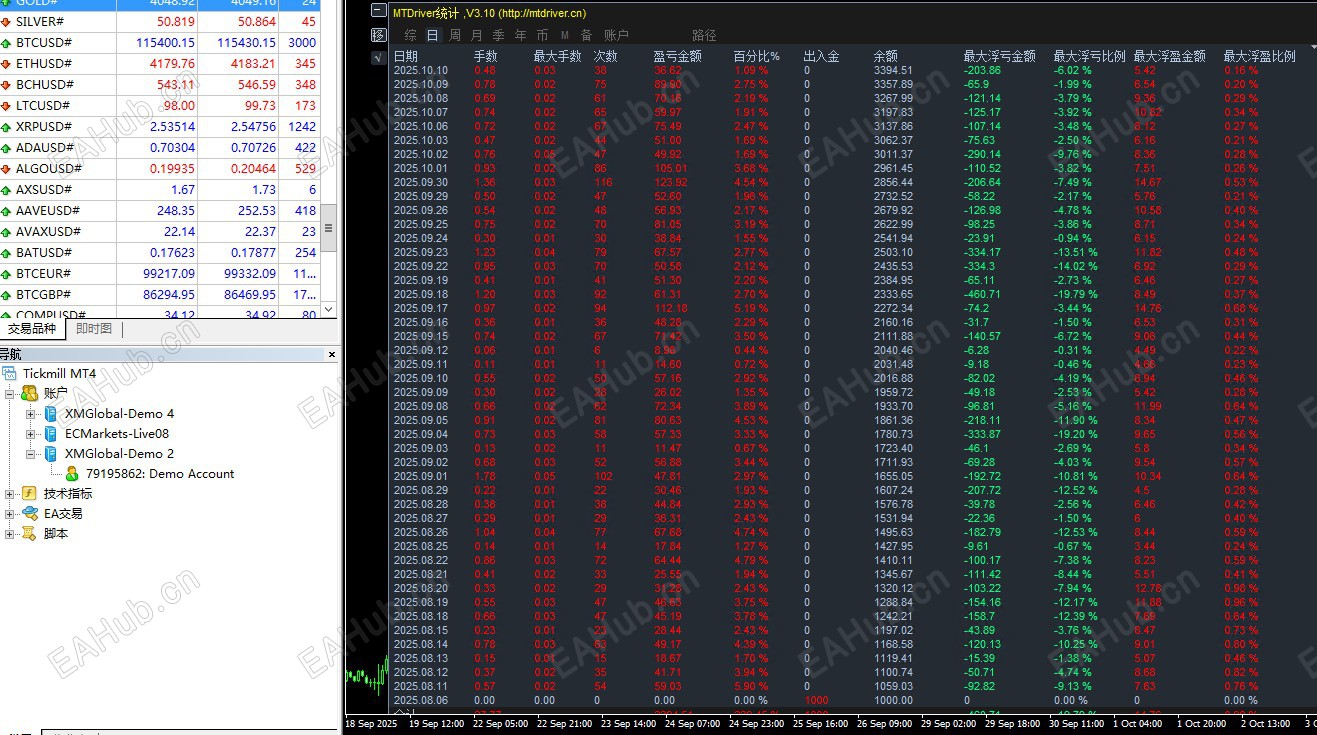The image size is (1317, 735).
Task: Click the AAVEUSD# up-arrow icon
Action: click(7, 211)
